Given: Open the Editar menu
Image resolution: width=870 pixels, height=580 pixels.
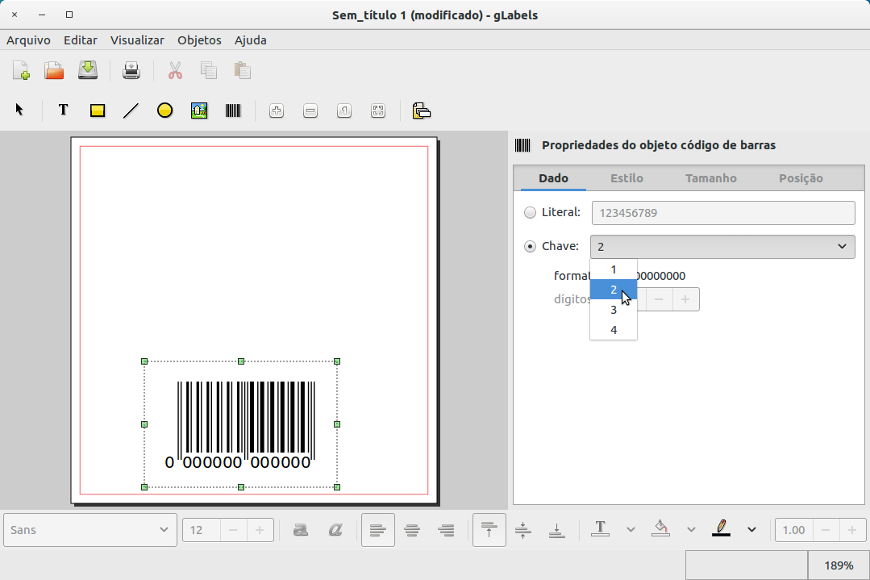Looking at the screenshot, I should coord(80,41).
